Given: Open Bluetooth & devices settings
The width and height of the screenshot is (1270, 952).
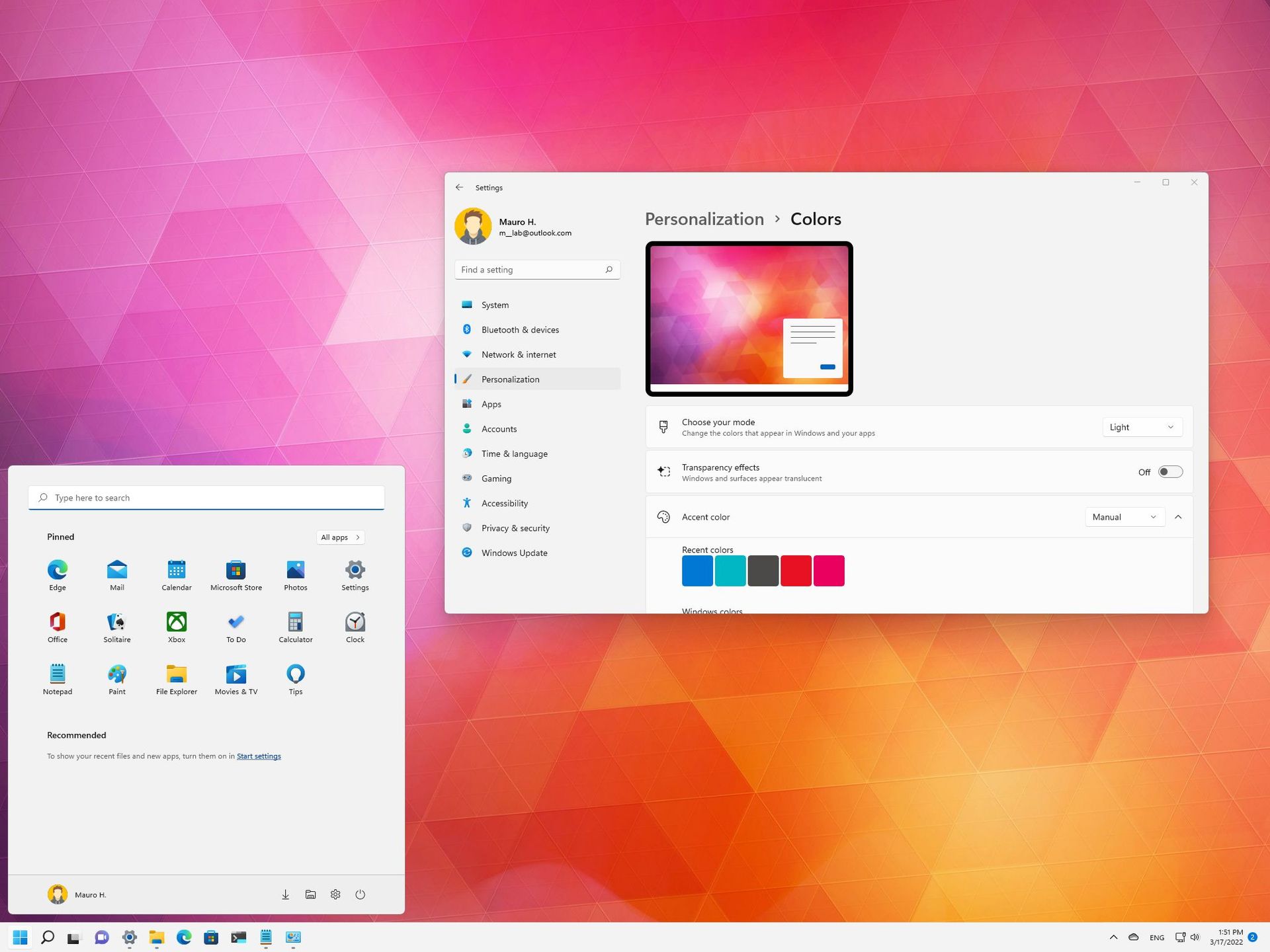Looking at the screenshot, I should point(521,329).
